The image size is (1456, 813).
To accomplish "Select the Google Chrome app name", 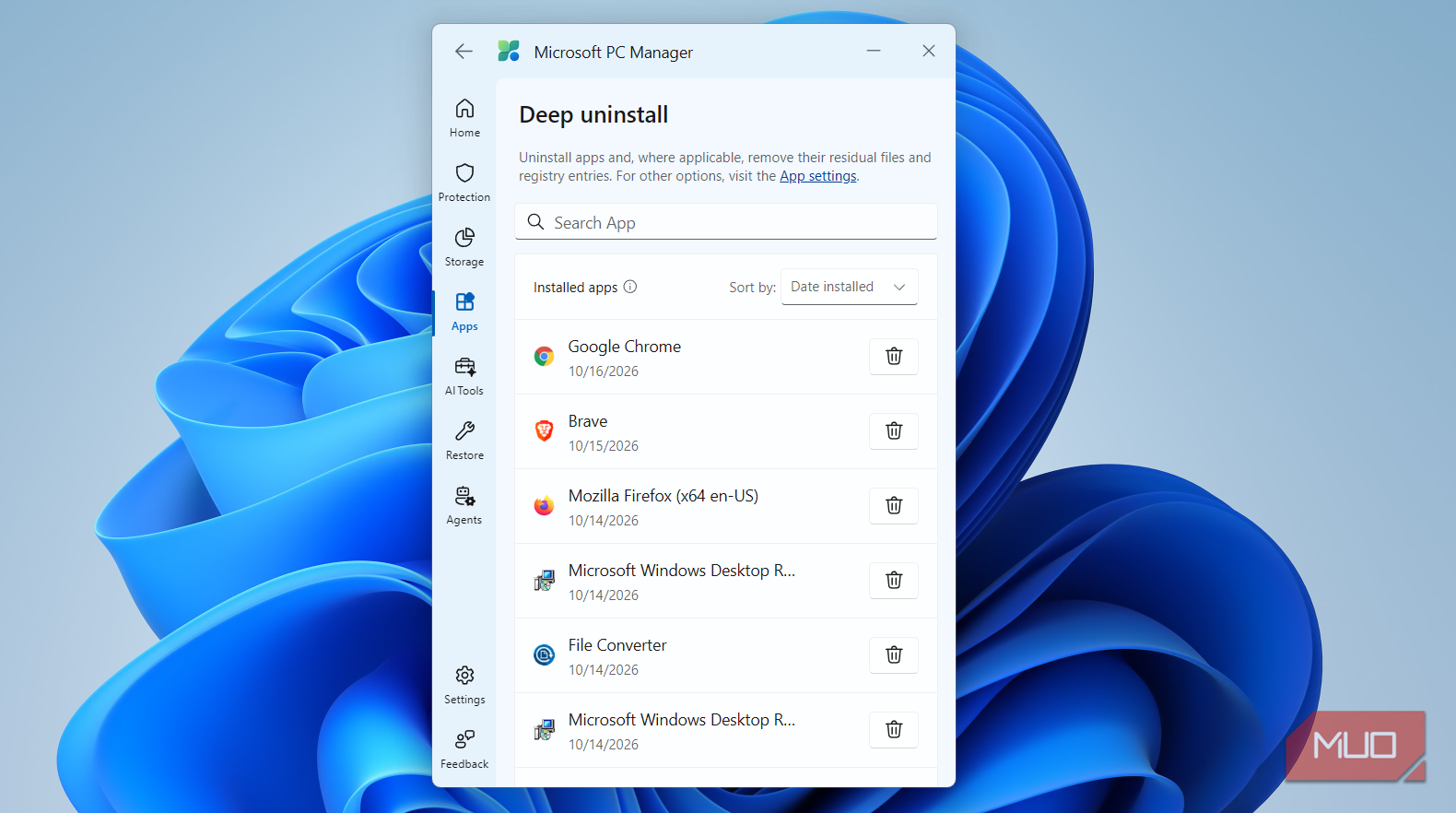I will (x=625, y=347).
